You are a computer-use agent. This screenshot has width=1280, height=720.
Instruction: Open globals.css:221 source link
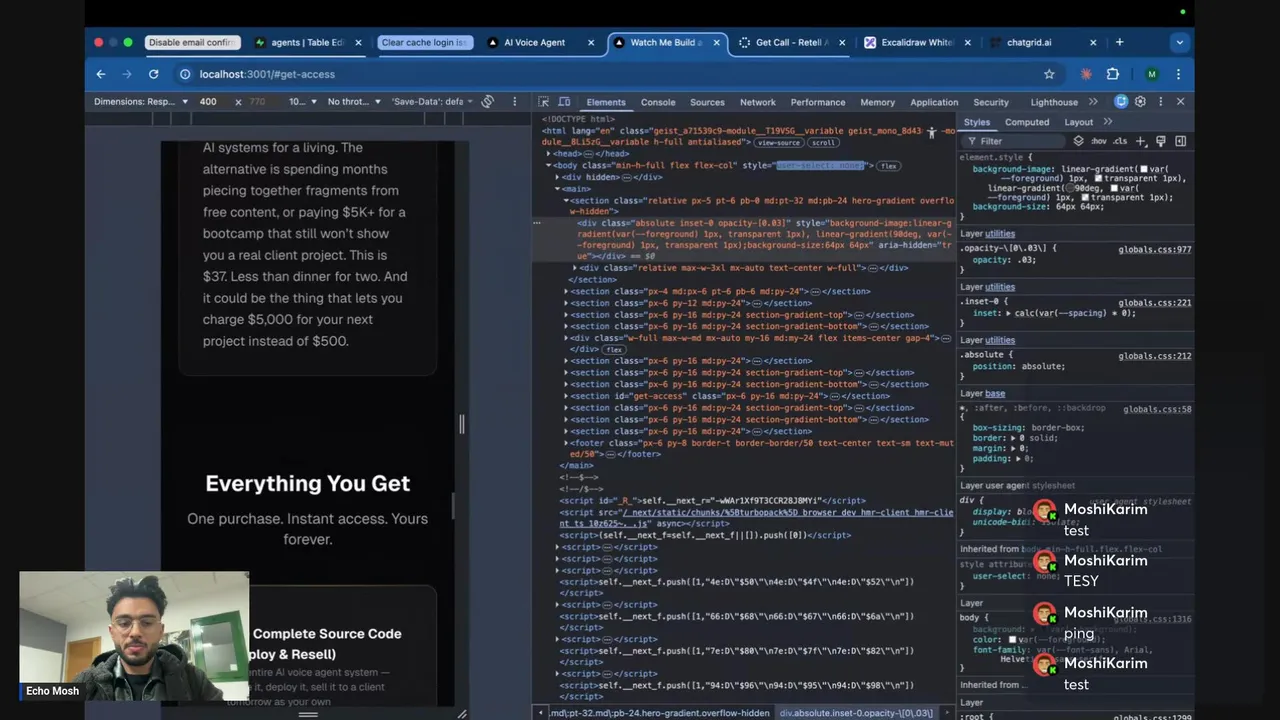[x=1154, y=302]
